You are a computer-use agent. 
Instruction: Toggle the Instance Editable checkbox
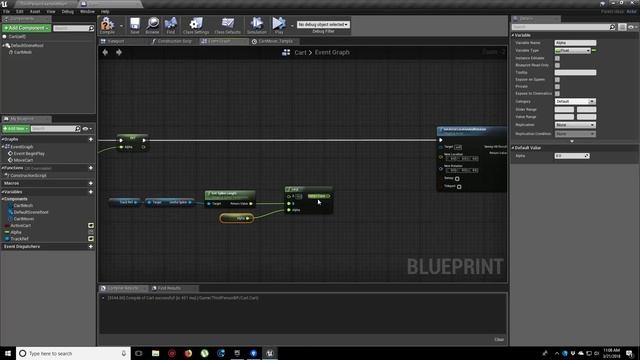point(557,58)
